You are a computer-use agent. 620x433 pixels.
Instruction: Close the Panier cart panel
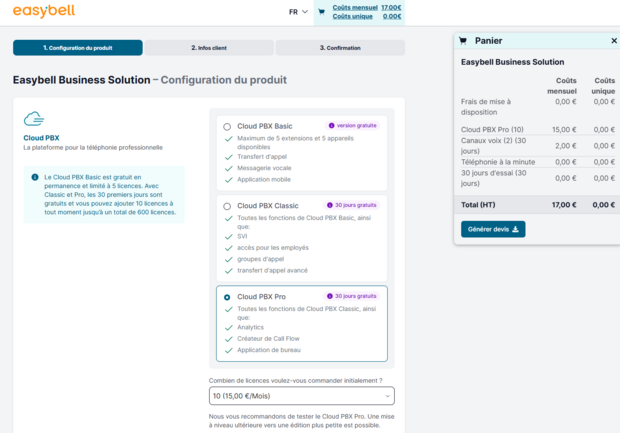(x=614, y=41)
